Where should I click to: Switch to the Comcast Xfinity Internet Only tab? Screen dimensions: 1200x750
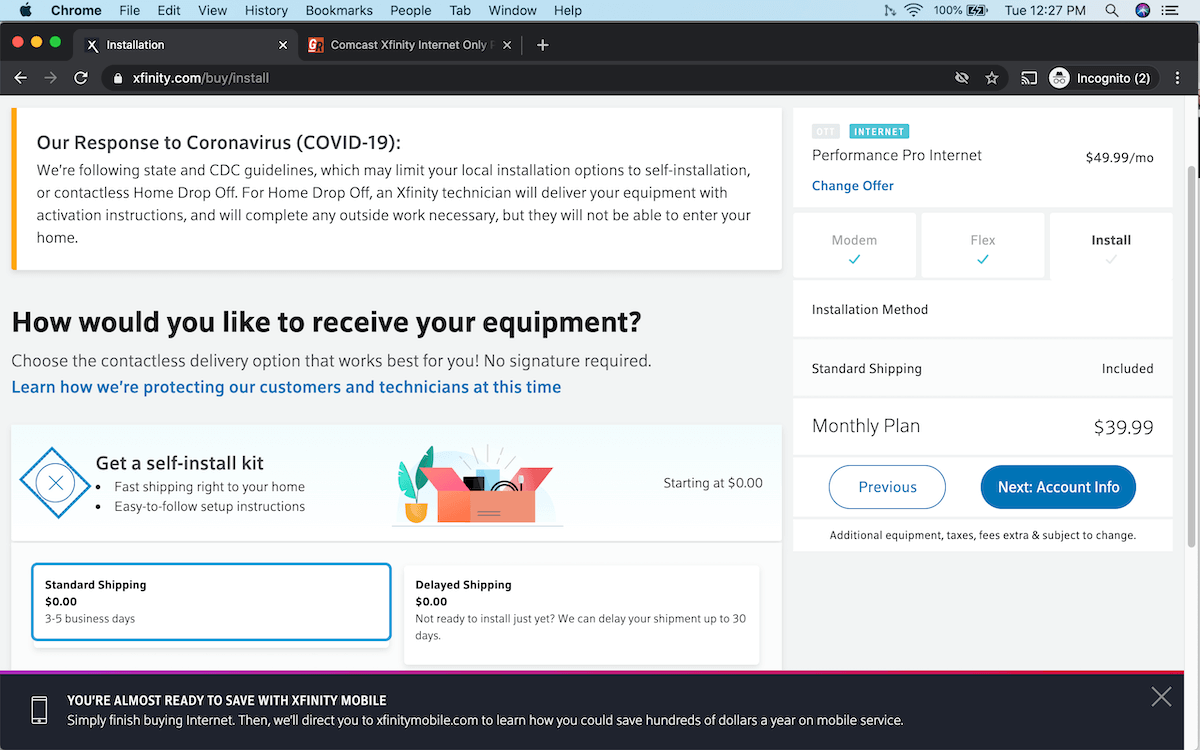(410, 45)
